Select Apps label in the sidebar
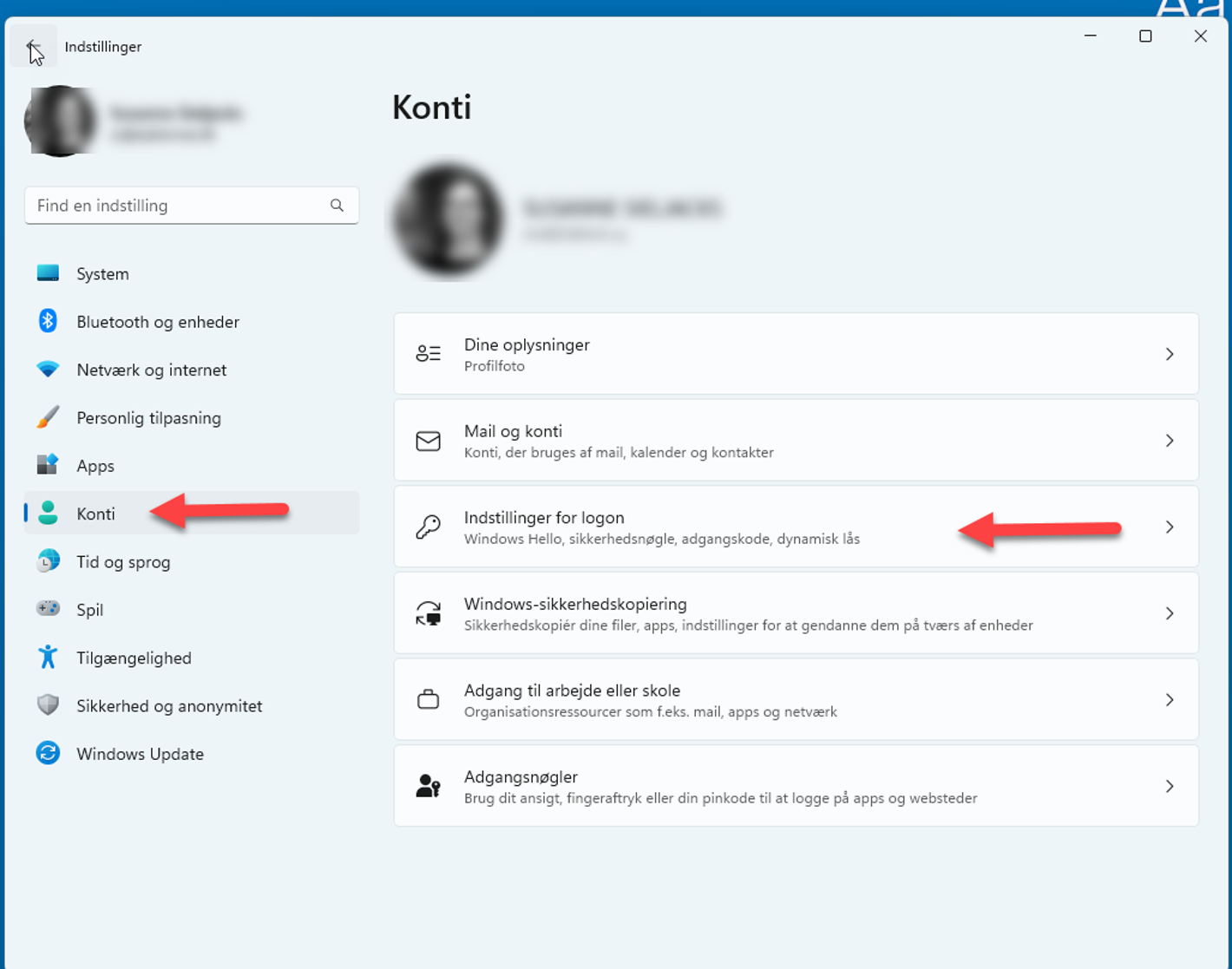This screenshot has height=969, width=1232. (95, 466)
